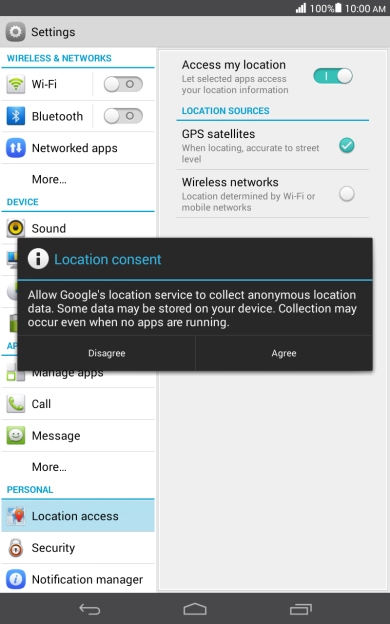390x624 pixels.
Task: Tap the Notification manager info icon
Action: coord(16,579)
